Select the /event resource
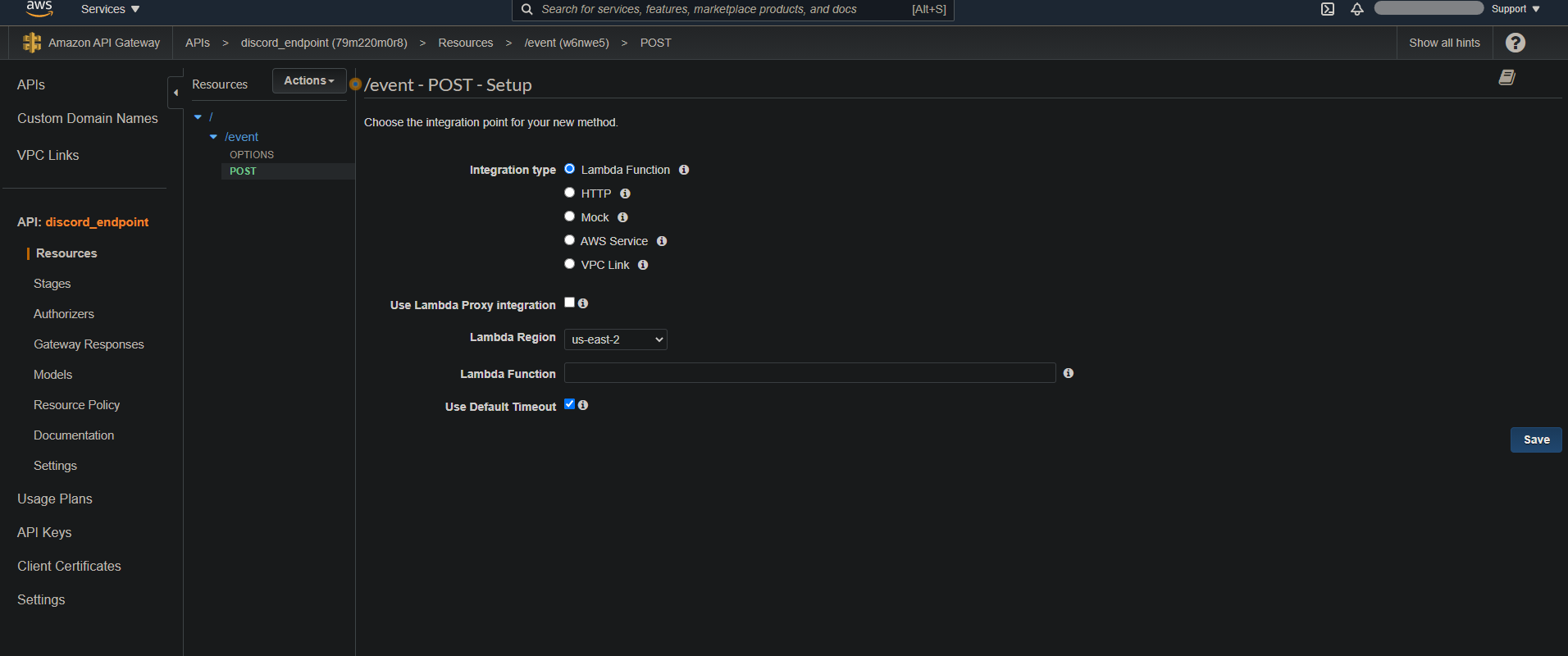1568x656 pixels. click(241, 137)
